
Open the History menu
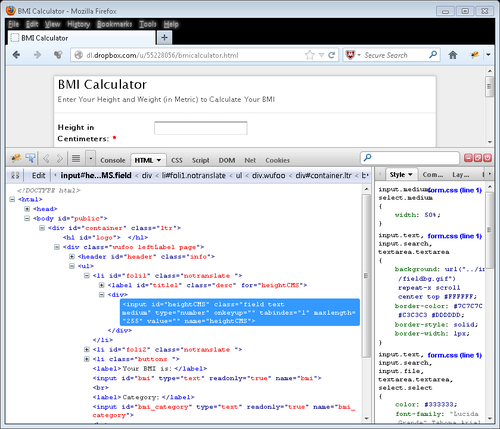[79, 24]
